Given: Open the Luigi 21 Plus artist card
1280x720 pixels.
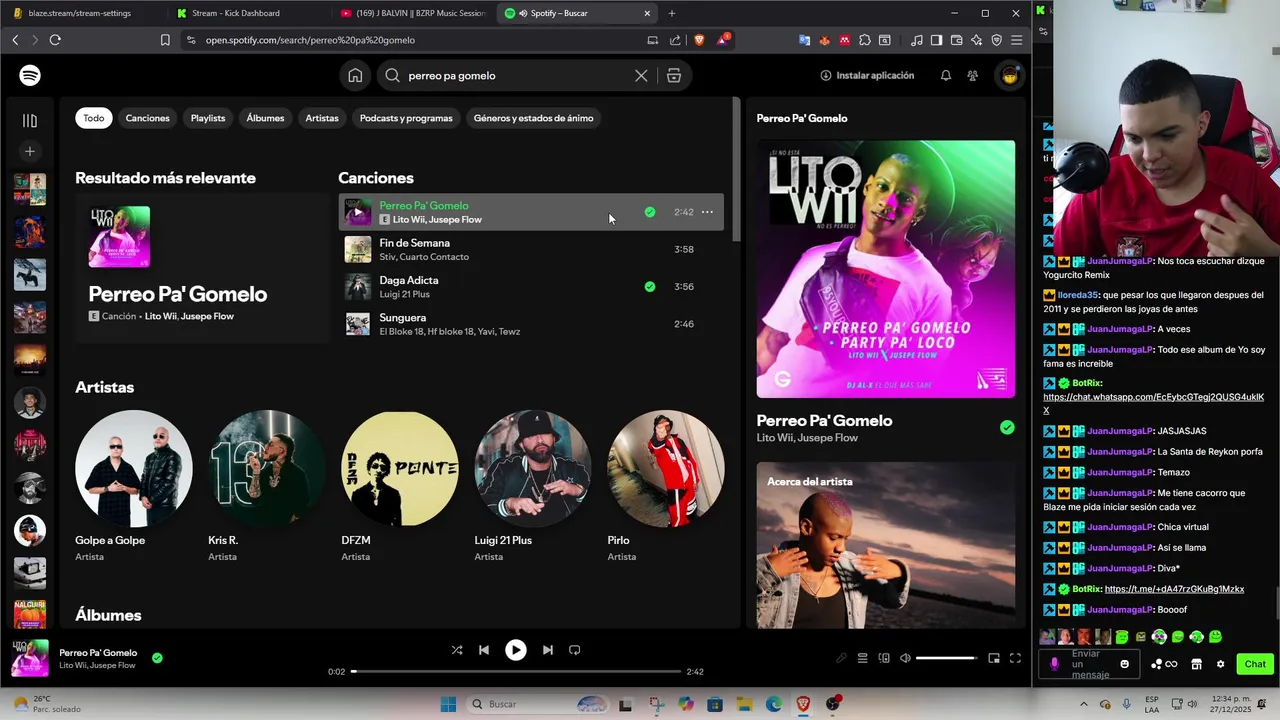Looking at the screenshot, I should coord(532,485).
